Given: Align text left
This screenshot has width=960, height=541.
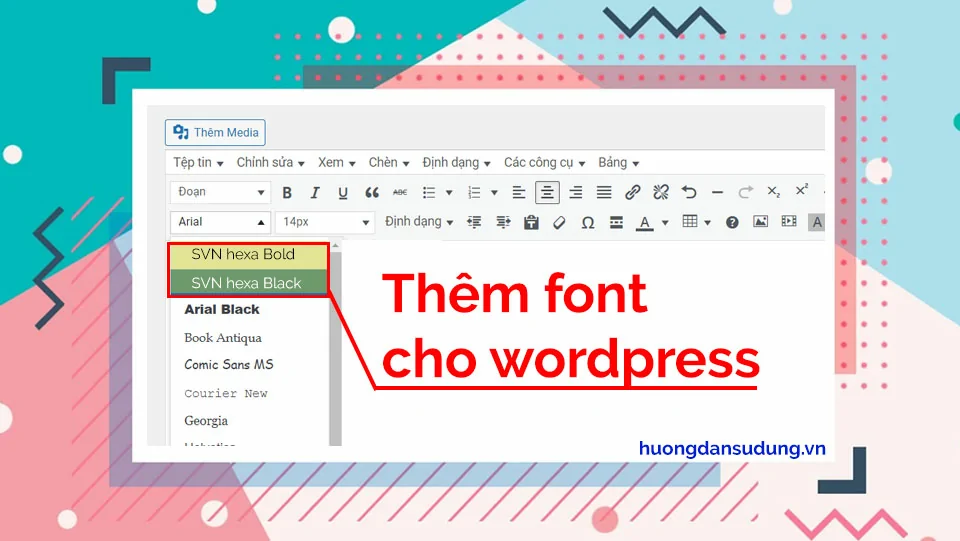Looking at the screenshot, I should coord(519,193).
